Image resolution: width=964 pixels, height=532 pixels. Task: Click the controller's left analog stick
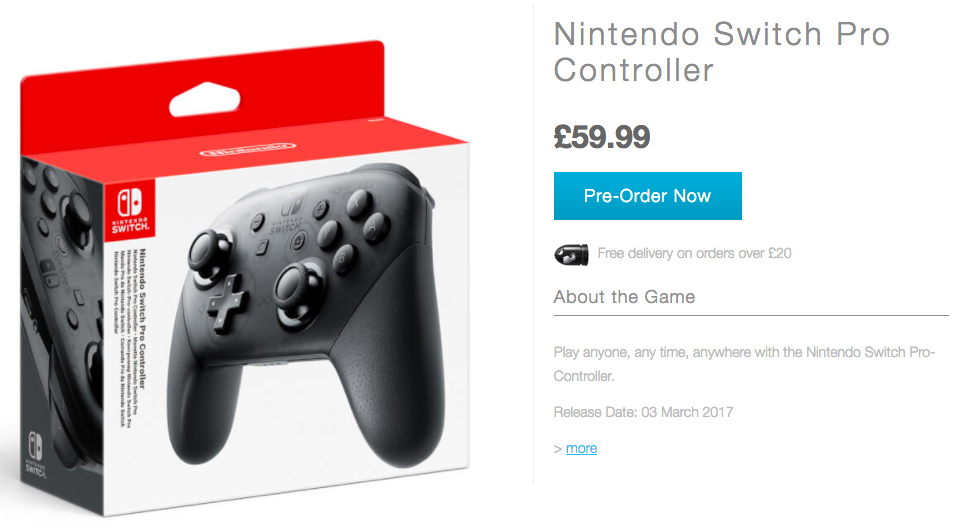coord(209,252)
